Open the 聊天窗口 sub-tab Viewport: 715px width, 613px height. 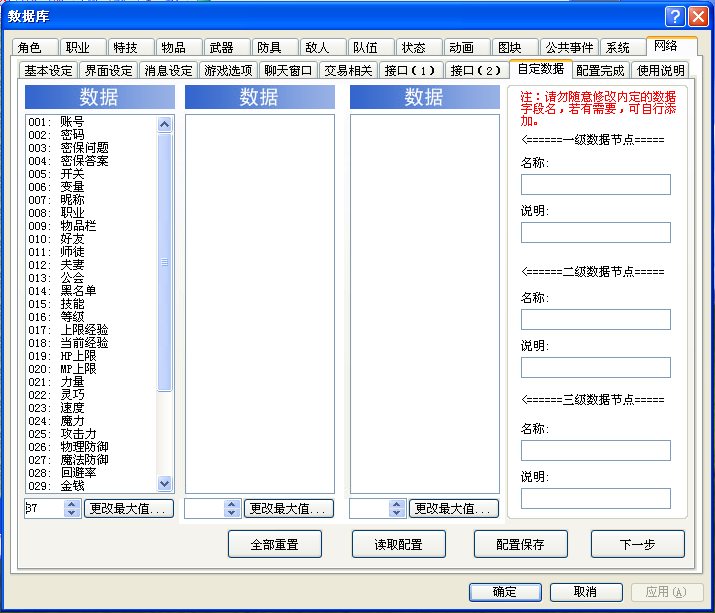(288, 71)
